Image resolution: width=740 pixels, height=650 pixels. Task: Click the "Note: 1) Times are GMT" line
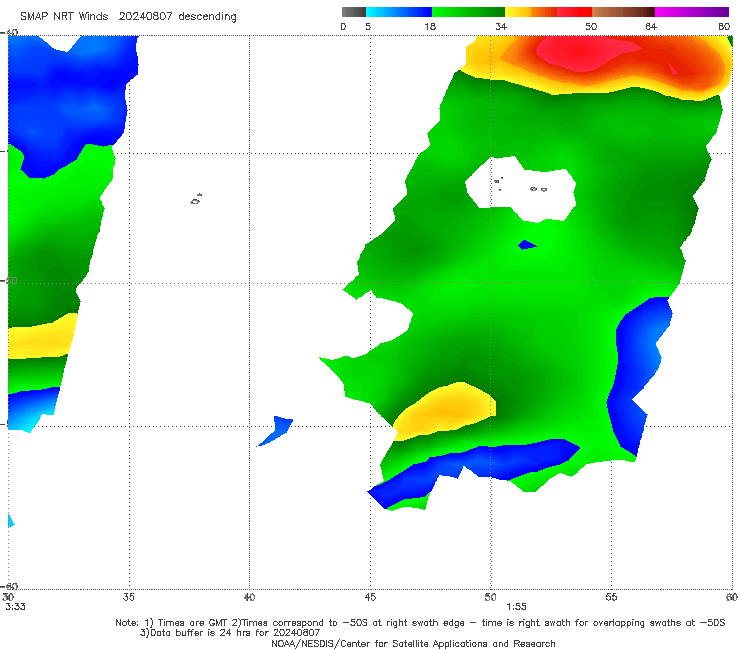coord(420,623)
